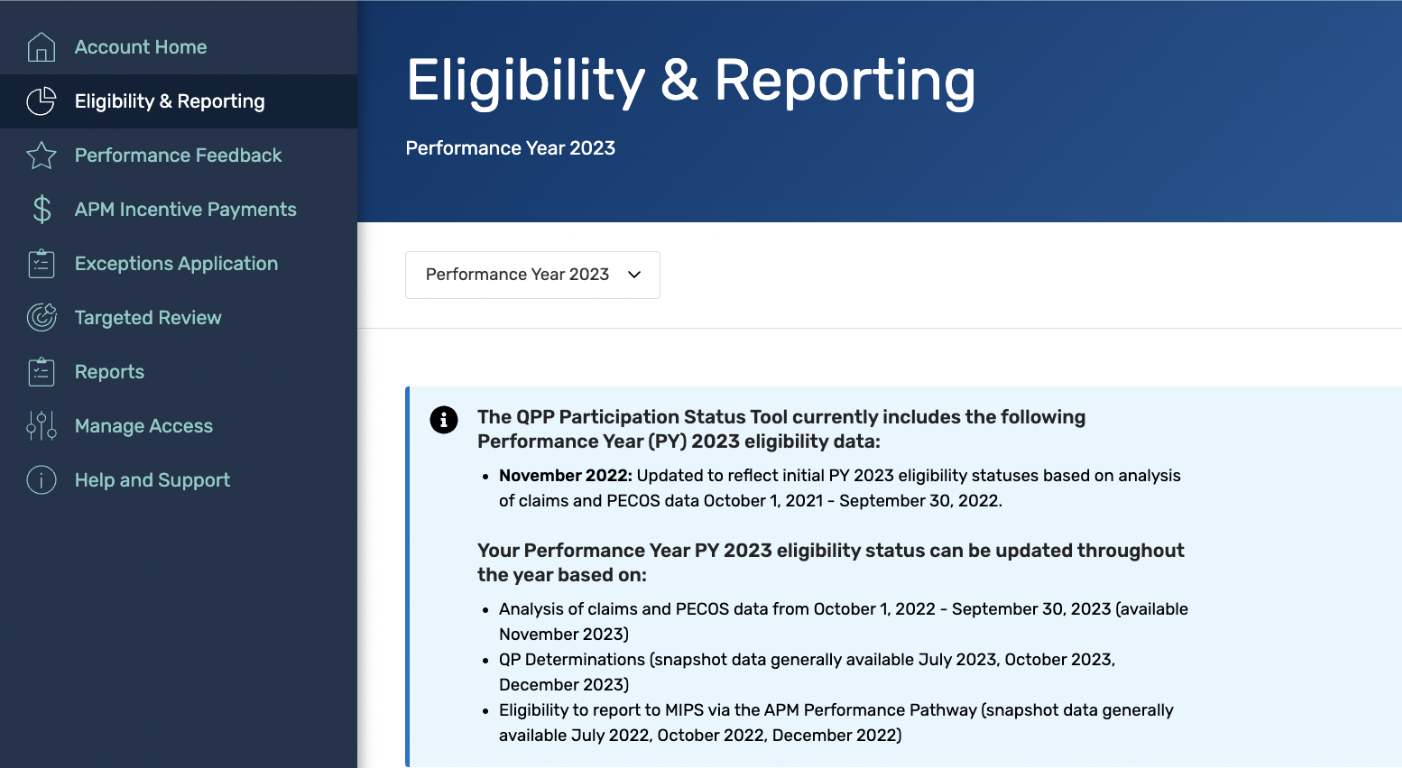This screenshot has height=768, width=1402.
Task: Click the info icon on the eligibility notice banner
Action: click(443, 420)
